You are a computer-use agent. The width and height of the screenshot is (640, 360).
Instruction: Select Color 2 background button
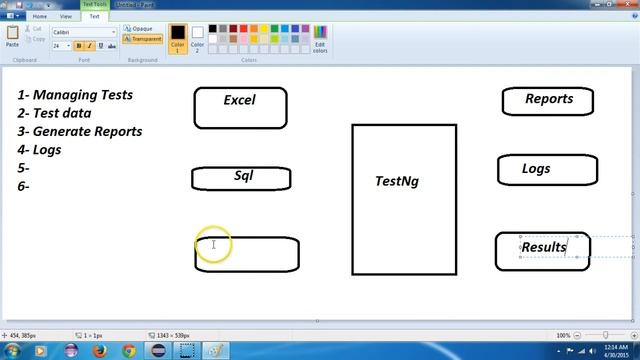click(197, 39)
